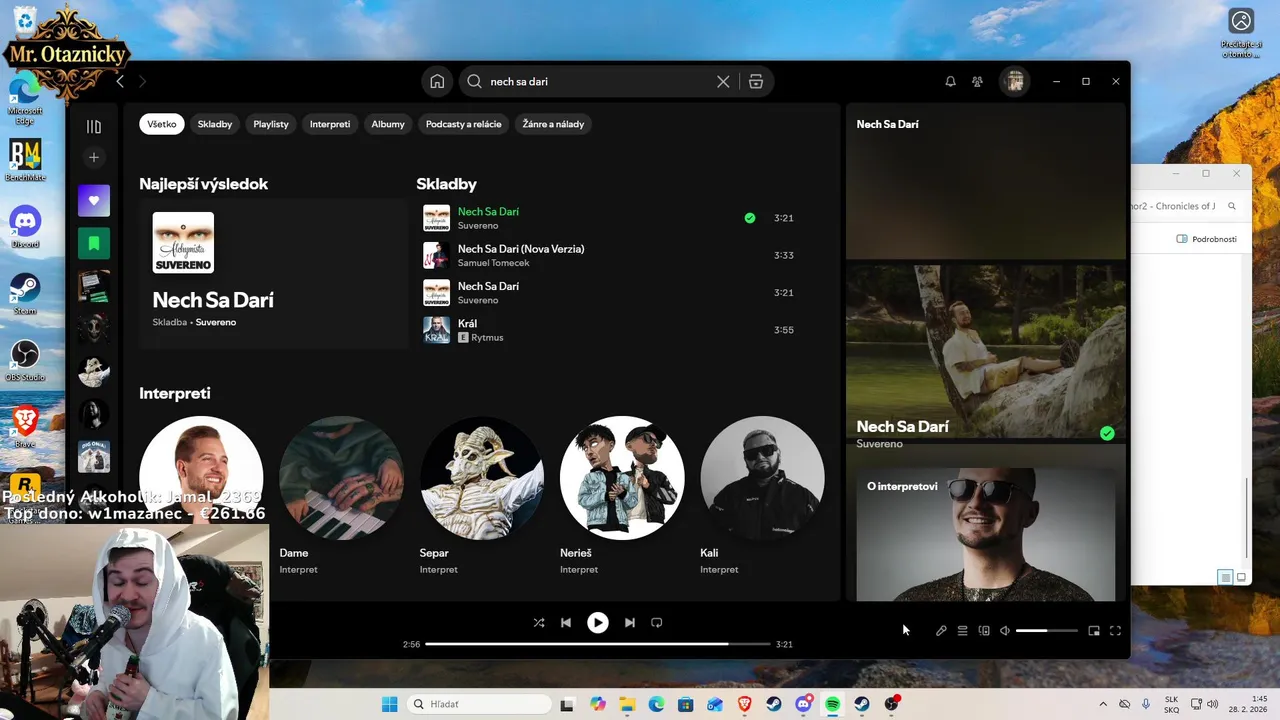Open lyrics microphone icon
This screenshot has width=1280, height=720.
pos(941,631)
